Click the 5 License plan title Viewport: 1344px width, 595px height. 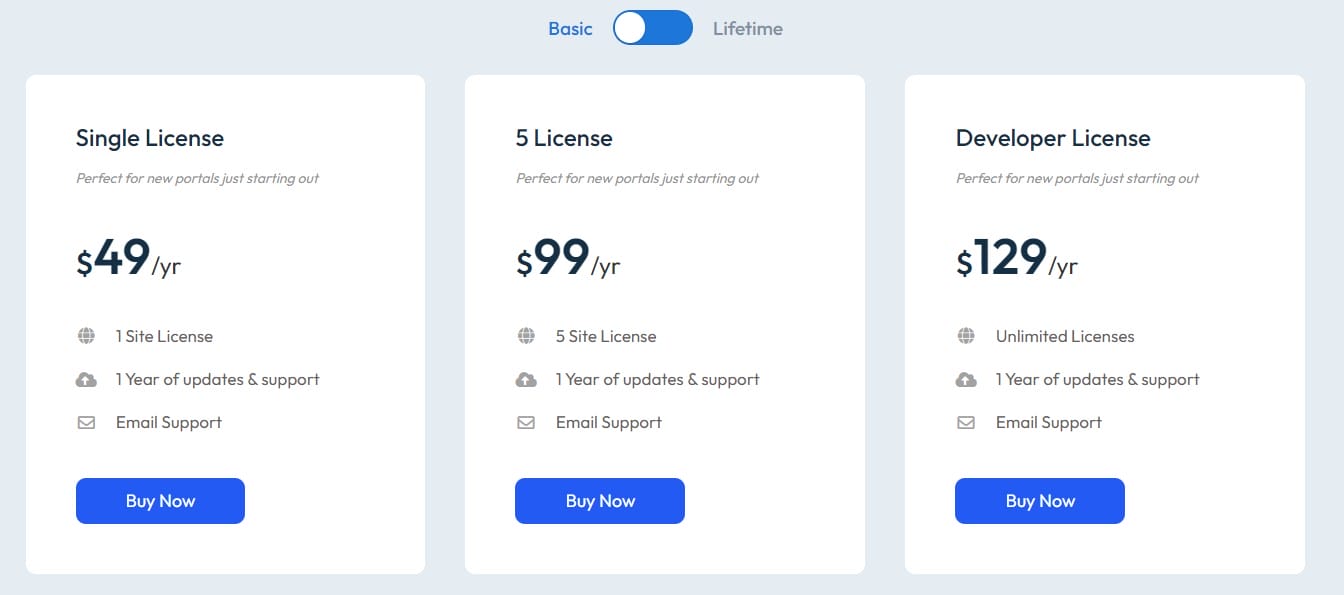coord(564,138)
